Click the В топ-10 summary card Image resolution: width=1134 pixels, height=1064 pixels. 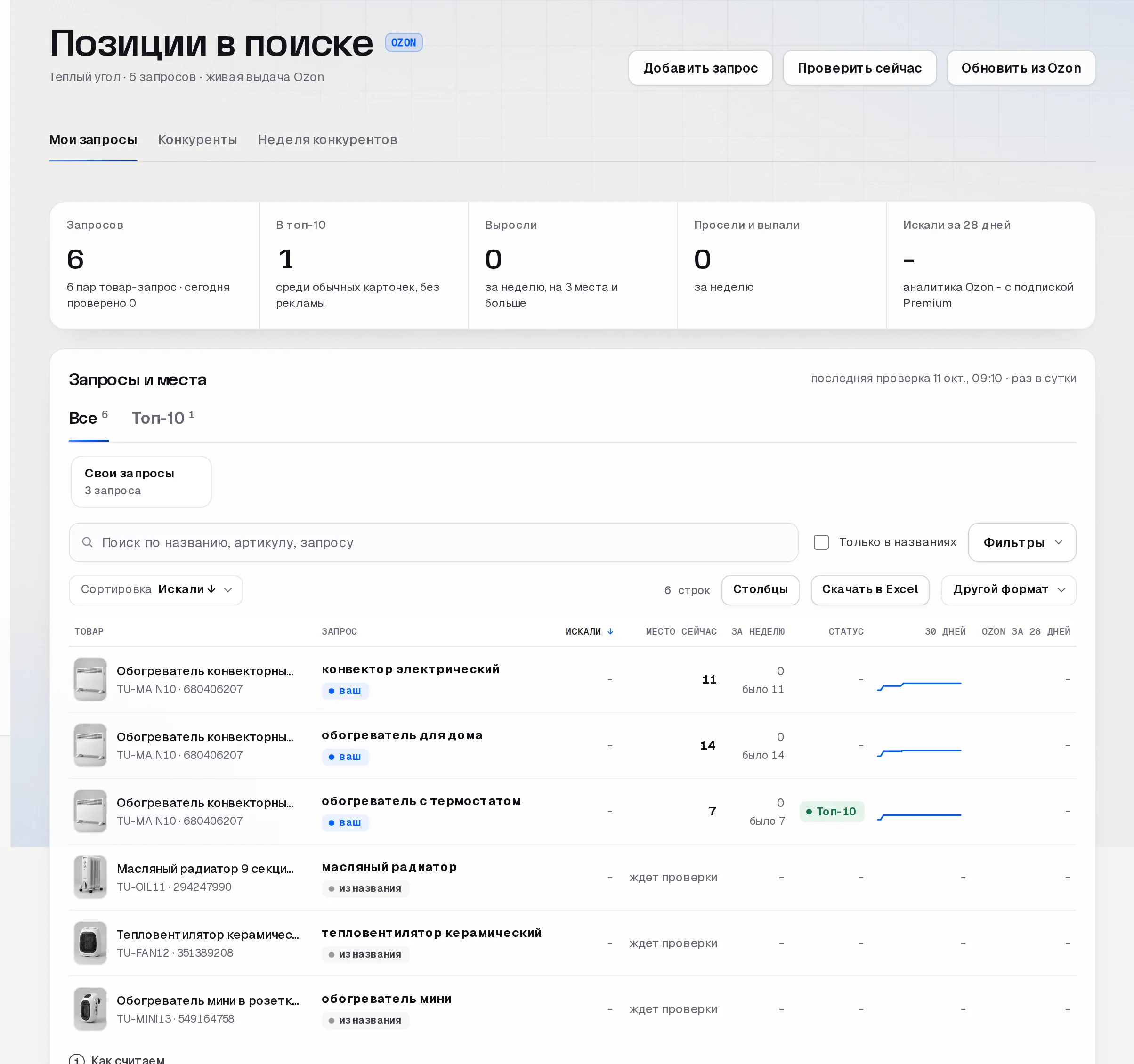tap(364, 265)
